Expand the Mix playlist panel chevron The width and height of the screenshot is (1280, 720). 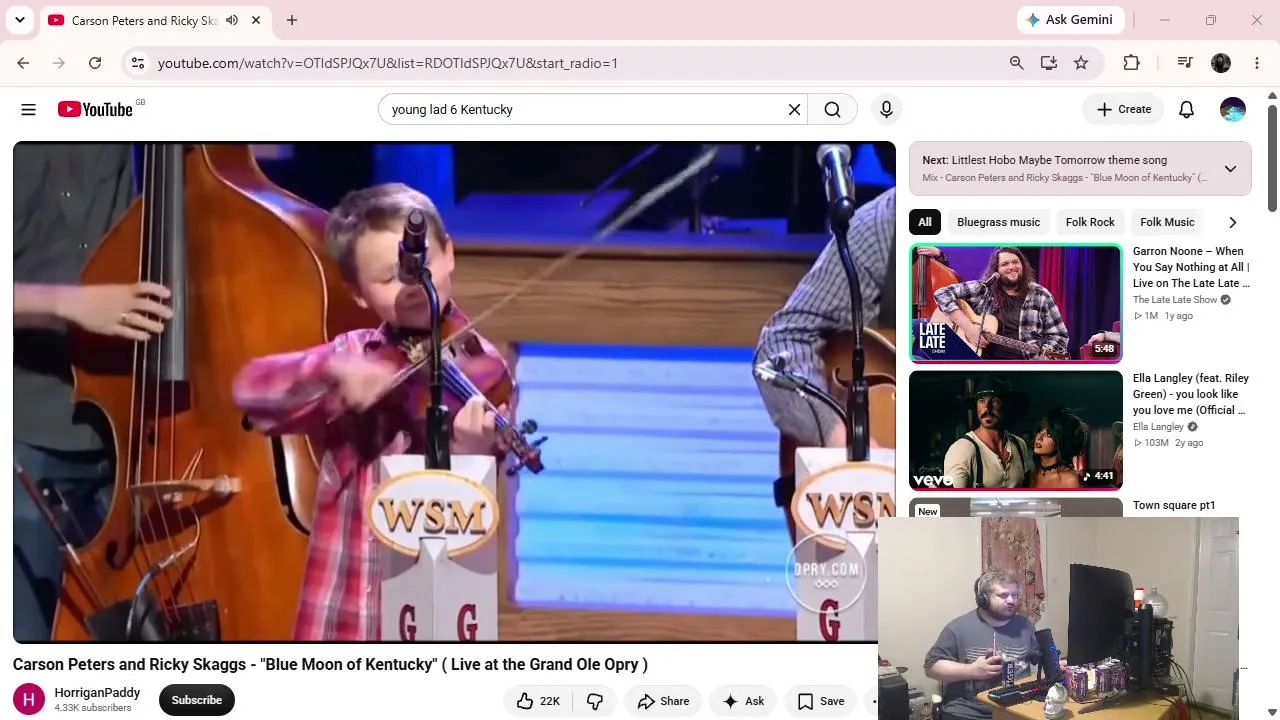pyautogui.click(x=1230, y=169)
